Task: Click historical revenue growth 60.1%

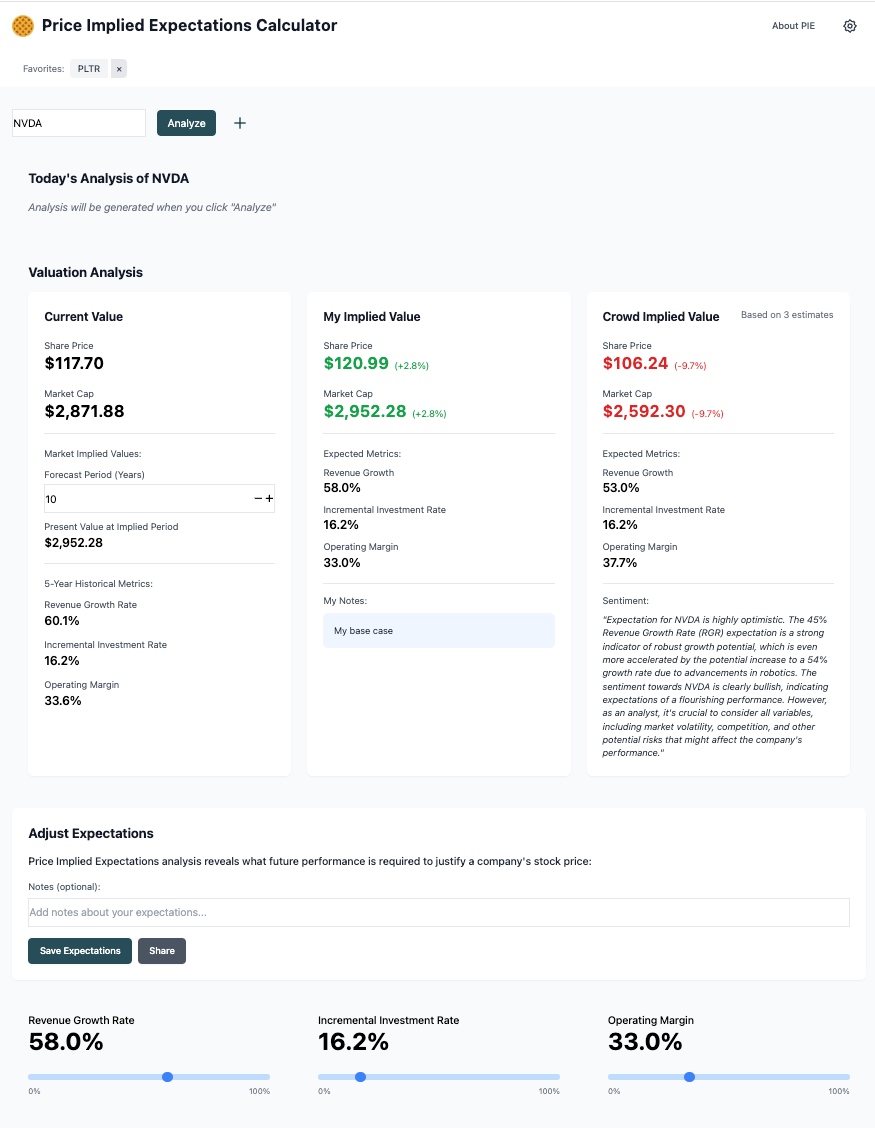Action: point(62,621)
